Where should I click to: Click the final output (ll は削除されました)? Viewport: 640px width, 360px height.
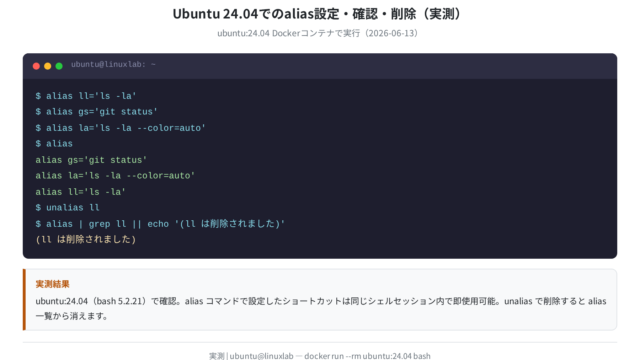[86, 240]
